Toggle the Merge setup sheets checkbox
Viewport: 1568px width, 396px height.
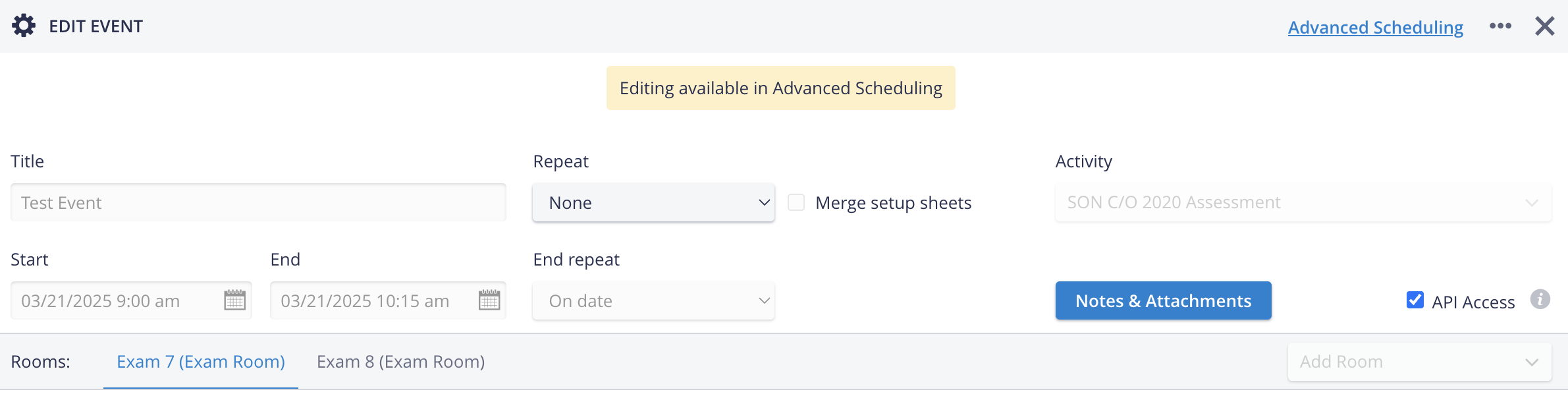click(x=796, y=202)
